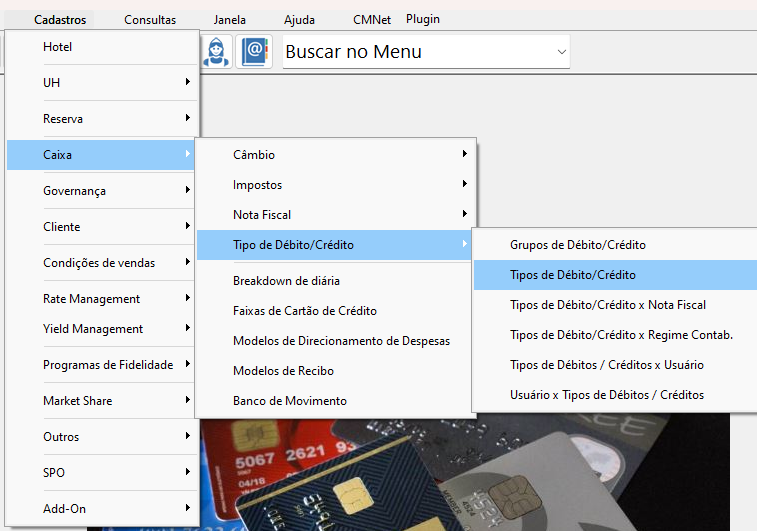Choose Modelos de Recibo
The height and width of the screenshot is (531, 757).
coord(336,371)
